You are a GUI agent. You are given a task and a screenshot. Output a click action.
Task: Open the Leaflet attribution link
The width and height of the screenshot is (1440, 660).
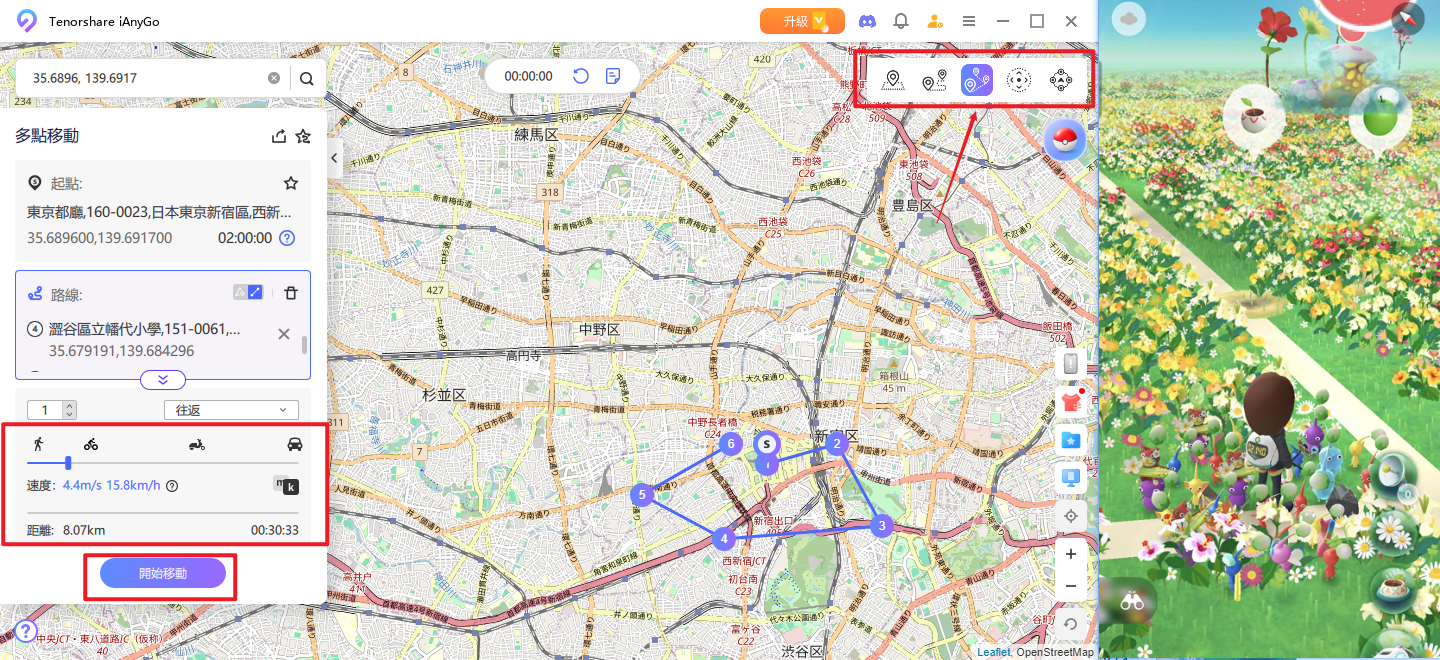(993, 652)
